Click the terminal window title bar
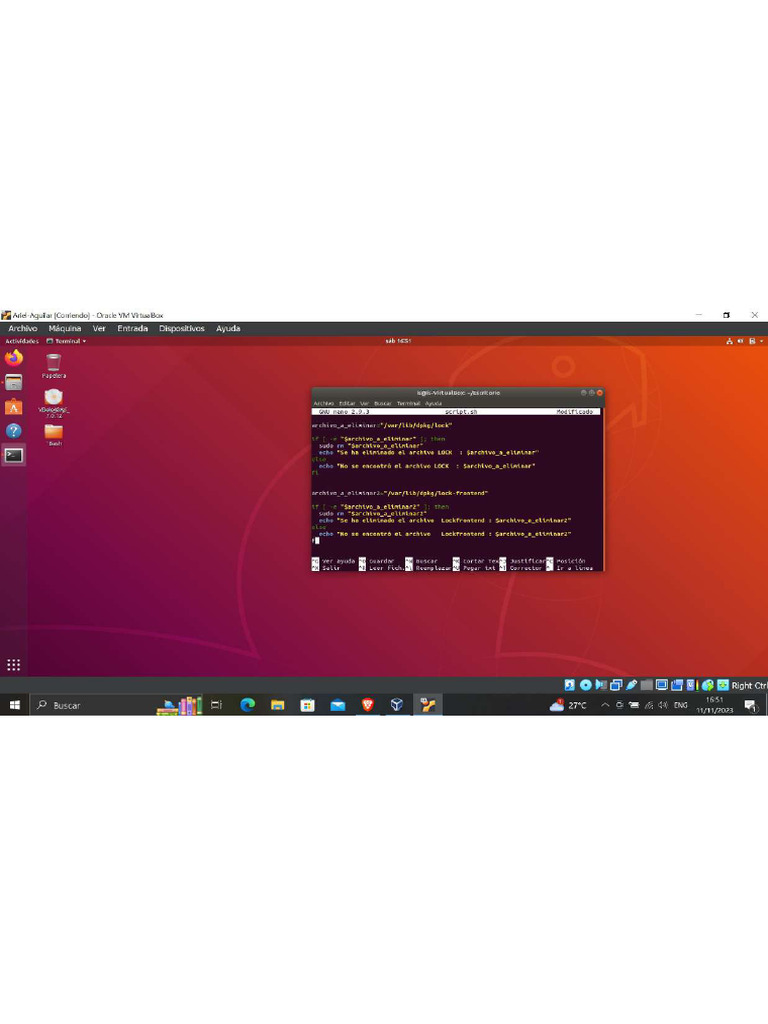The width and height of the screenshot is (768, 1024). (458, 392)
